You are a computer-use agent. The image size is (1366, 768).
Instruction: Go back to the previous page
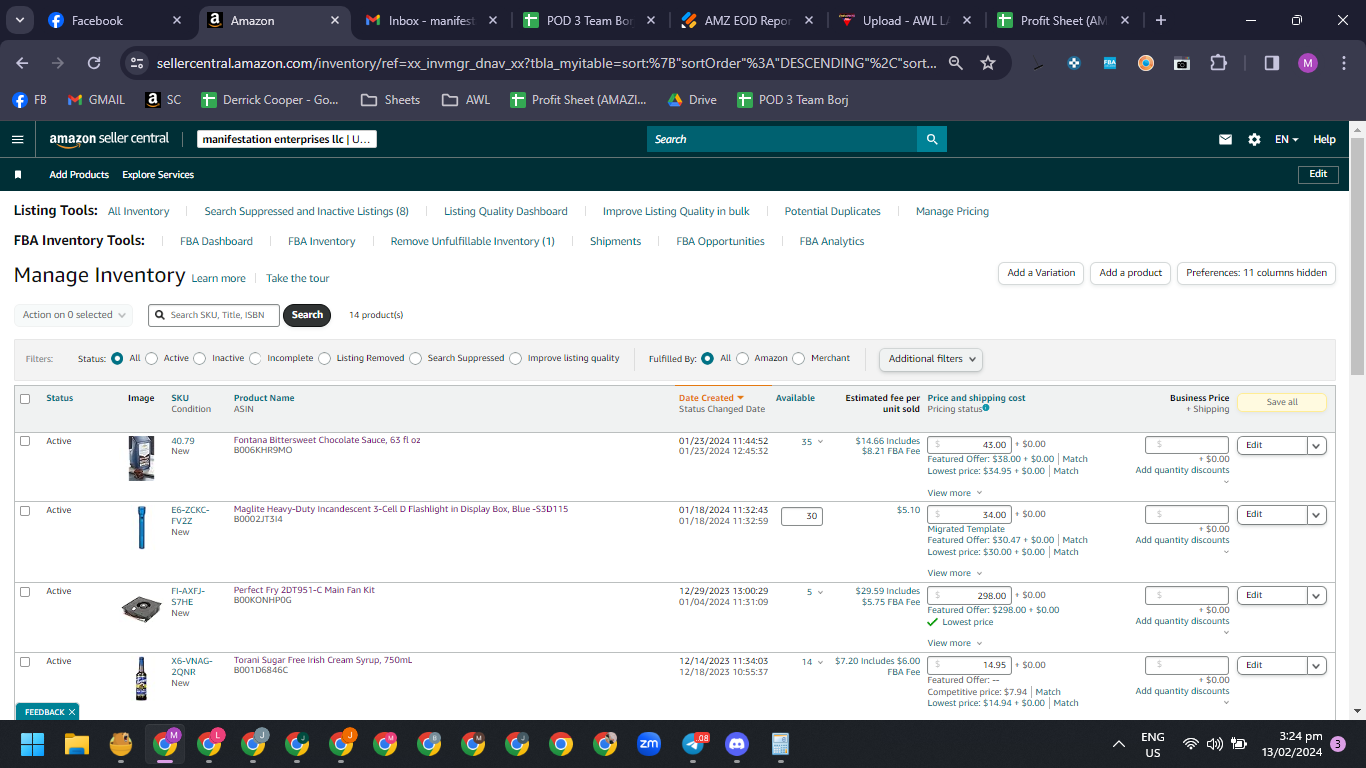point(22,63)
